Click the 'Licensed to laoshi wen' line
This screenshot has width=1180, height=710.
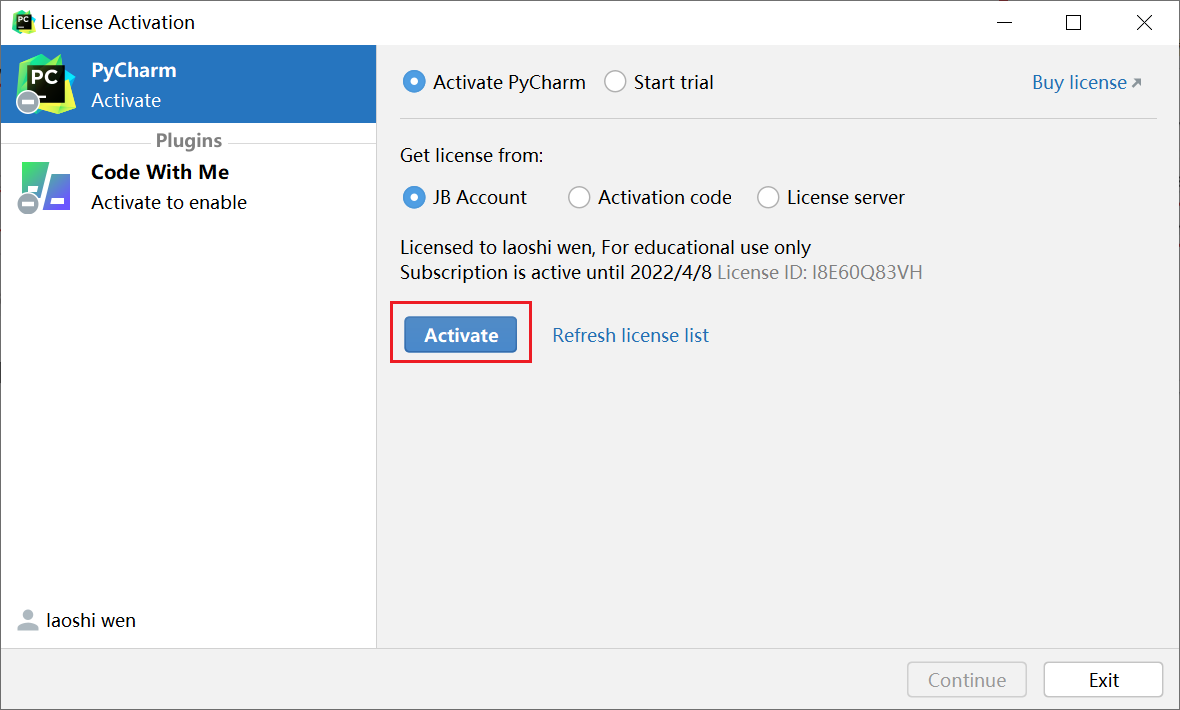(x=605, y=247)
